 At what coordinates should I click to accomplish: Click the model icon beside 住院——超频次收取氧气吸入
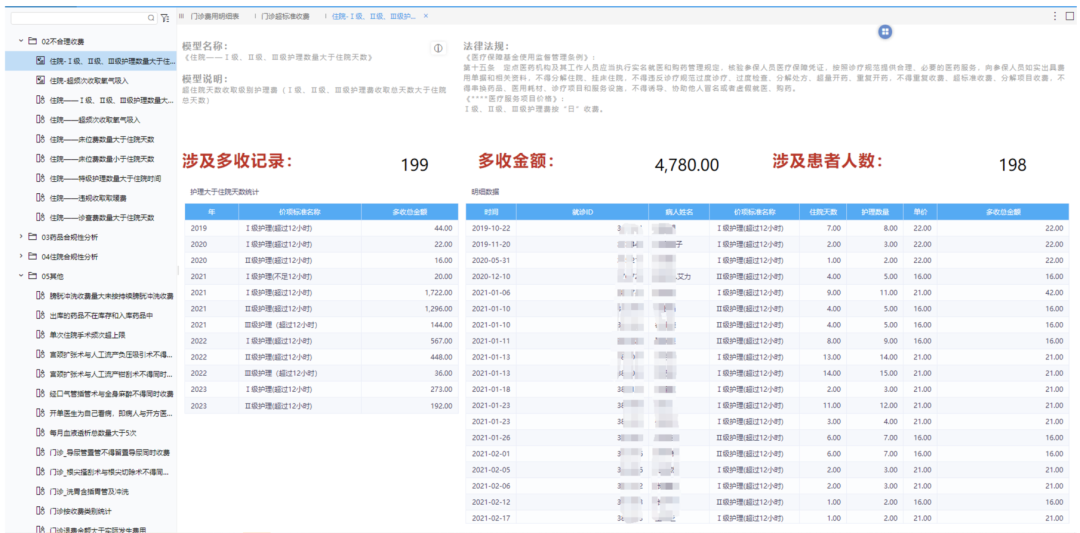click(x=40, y=120)
